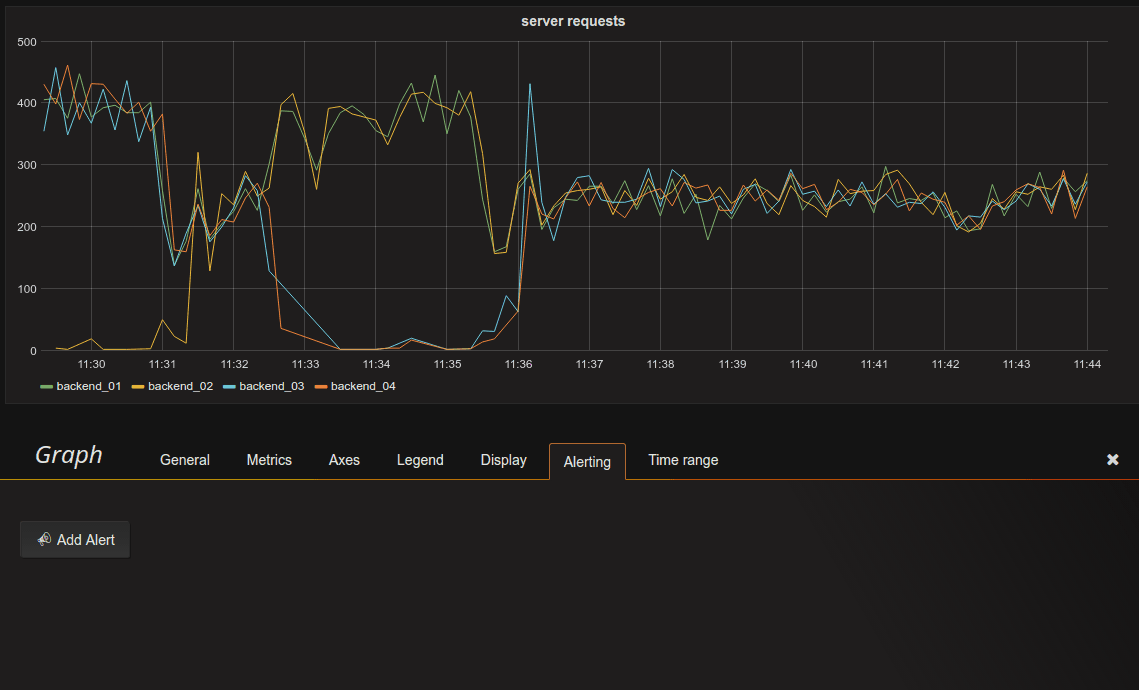Open the General tab

[x=185, y=460]
